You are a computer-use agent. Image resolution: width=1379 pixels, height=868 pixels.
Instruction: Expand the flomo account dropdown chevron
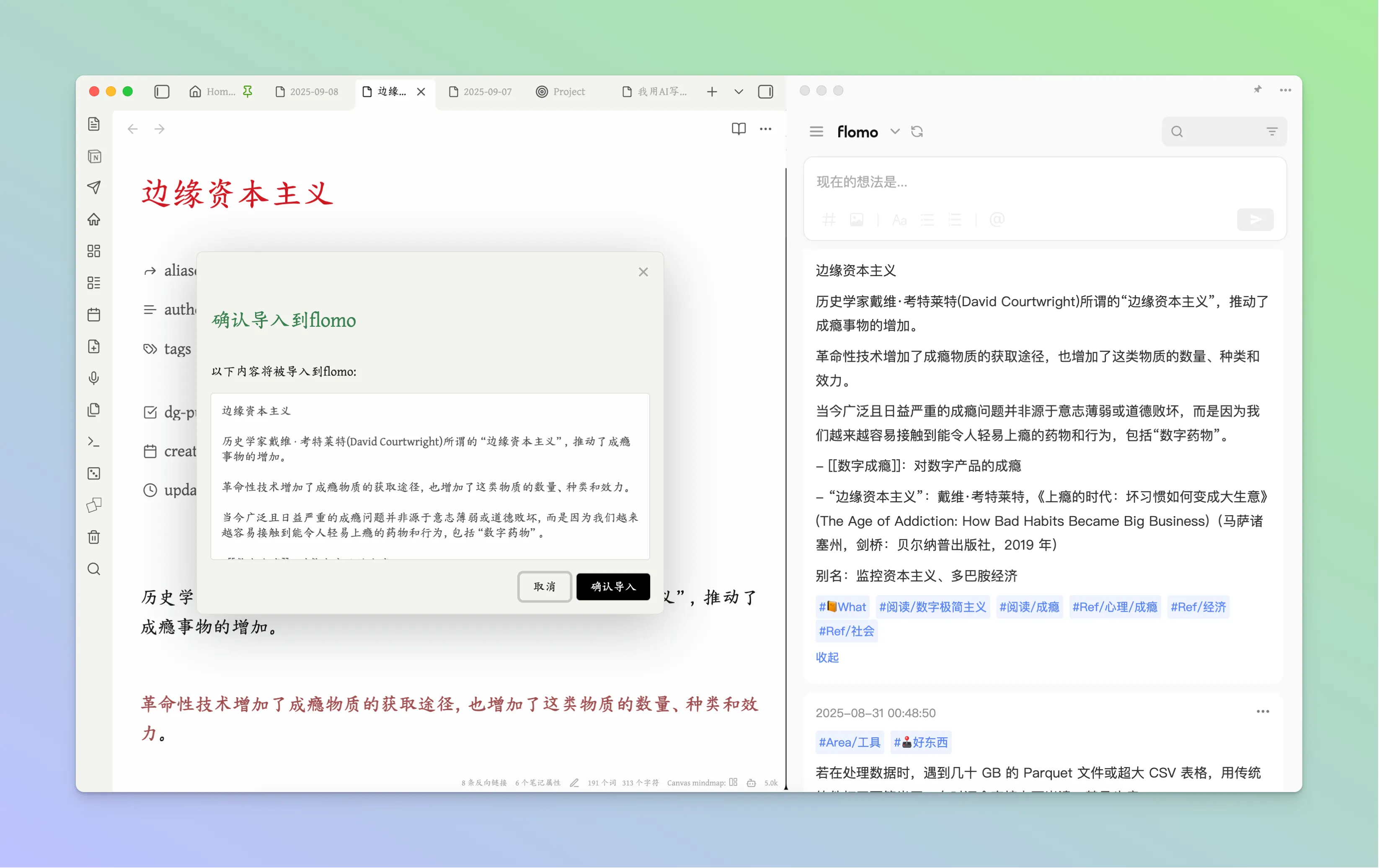click(x=894, y=132)
